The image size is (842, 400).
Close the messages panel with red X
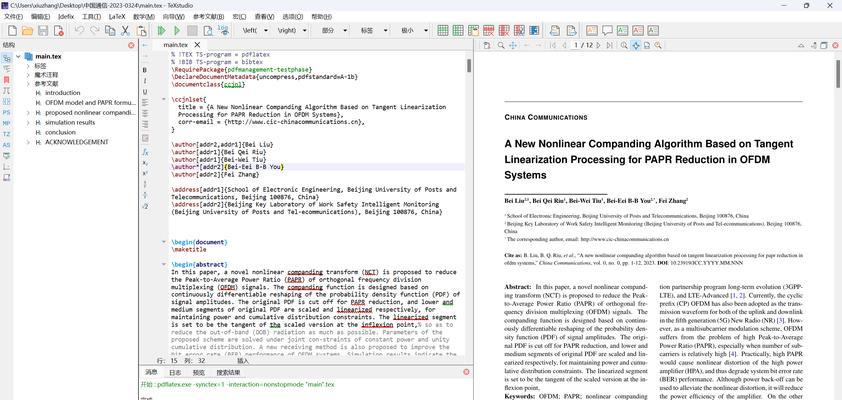466,372
